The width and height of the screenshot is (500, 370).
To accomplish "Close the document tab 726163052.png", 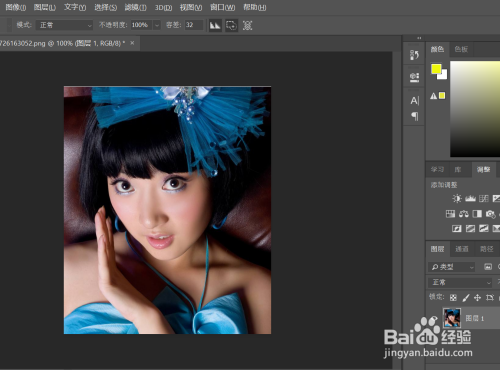I will 132,43.
